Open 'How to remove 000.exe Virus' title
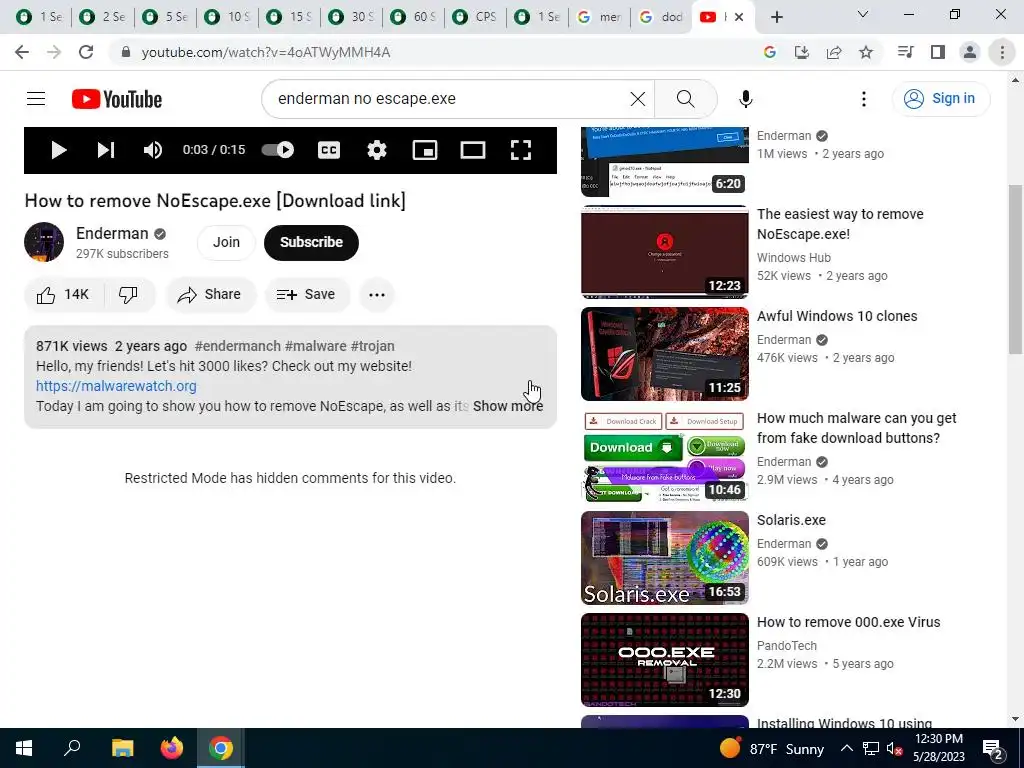The image size is (1024, 768). tap(848, 622)
